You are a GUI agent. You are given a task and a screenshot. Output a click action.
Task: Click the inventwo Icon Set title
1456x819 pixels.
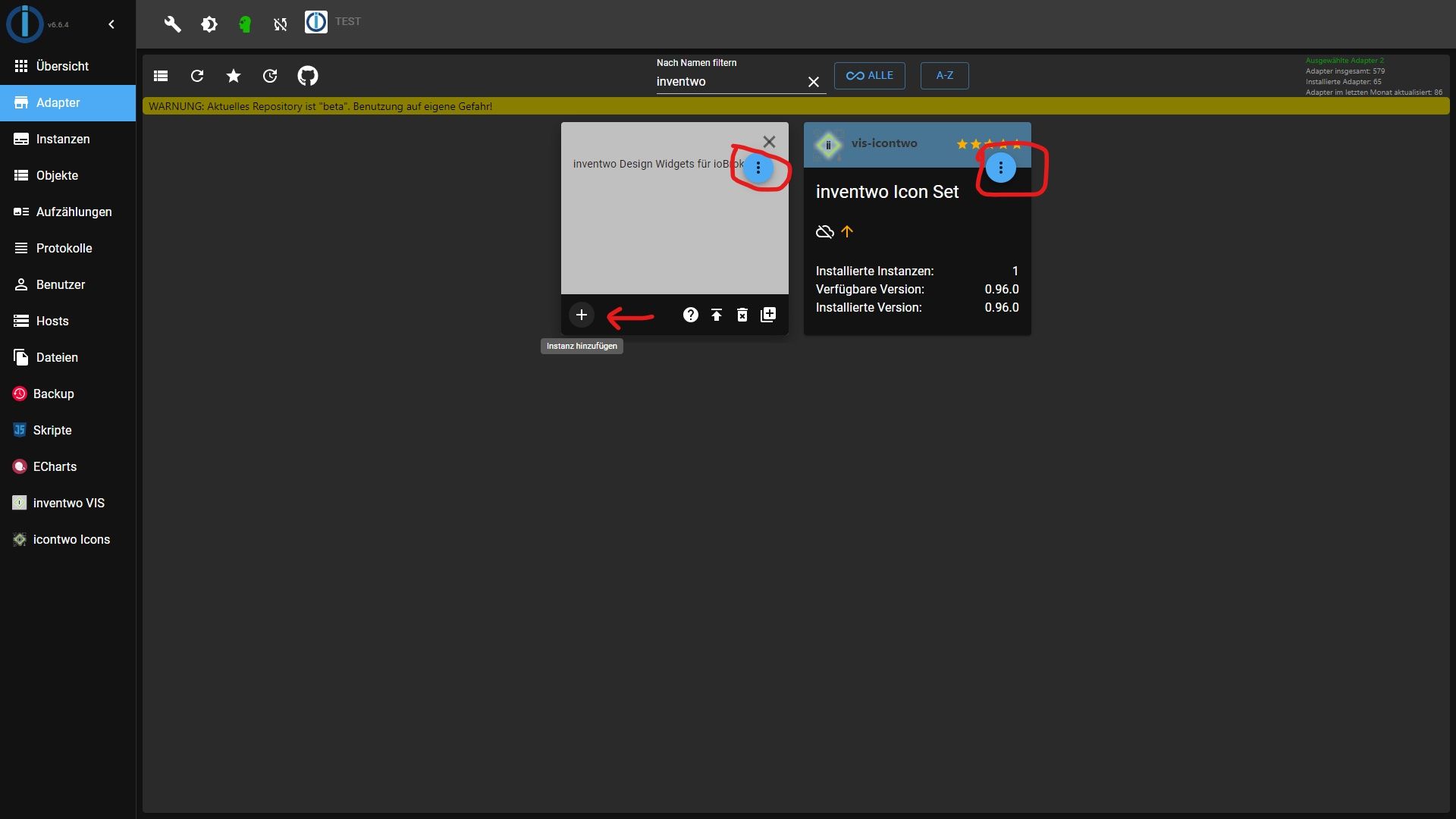coord(887,192)
